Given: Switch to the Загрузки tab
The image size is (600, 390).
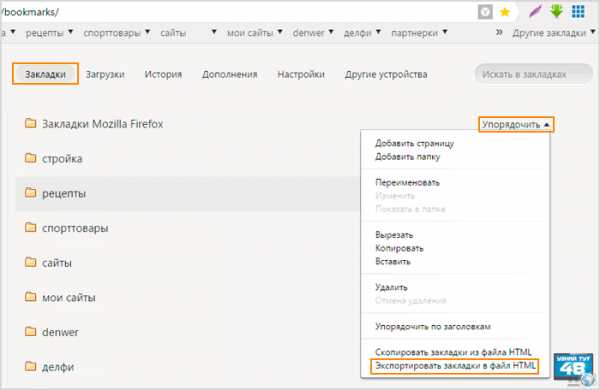Looking at the screenshot, I should click(105, 74).
